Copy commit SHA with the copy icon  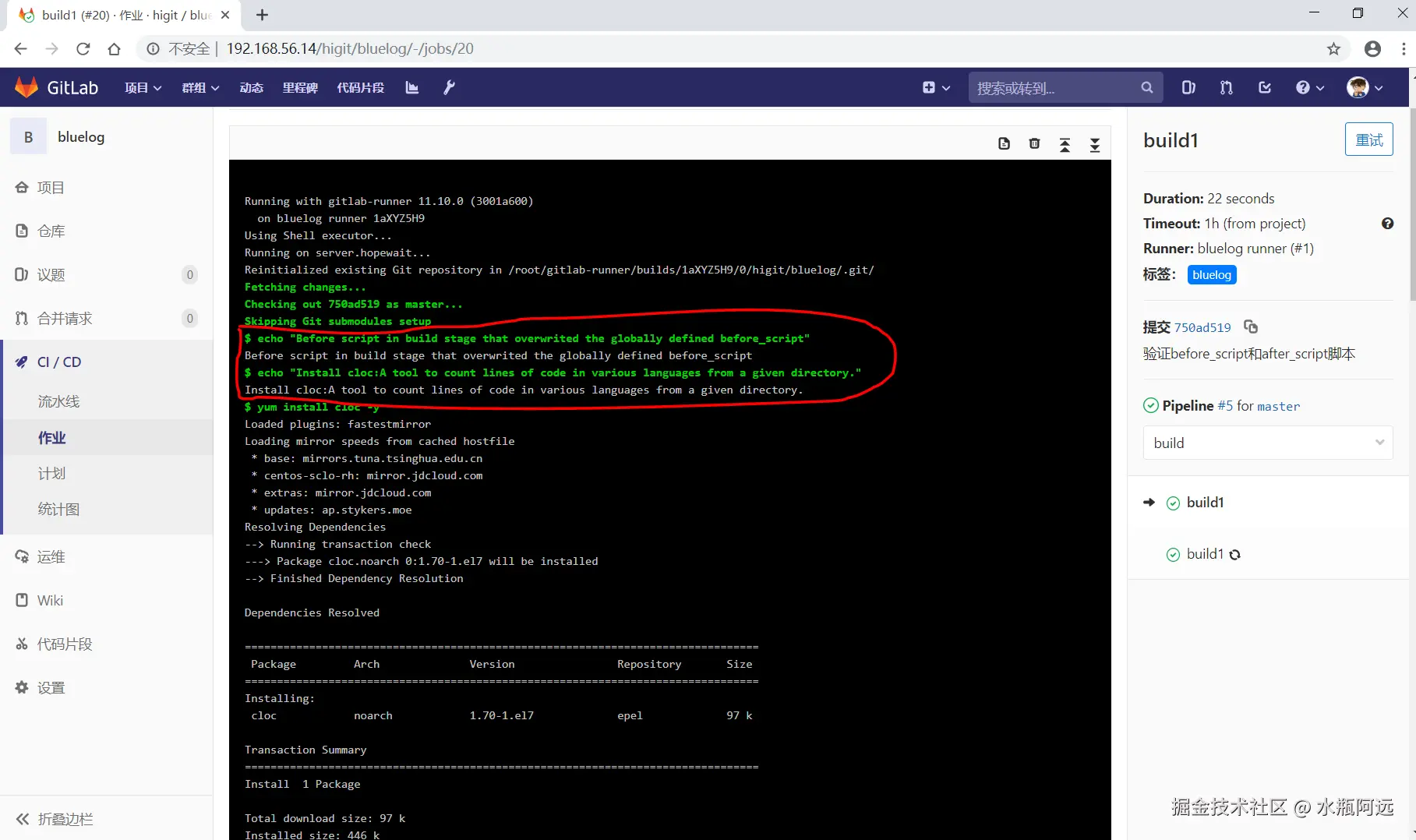[x=1252, y=327]
